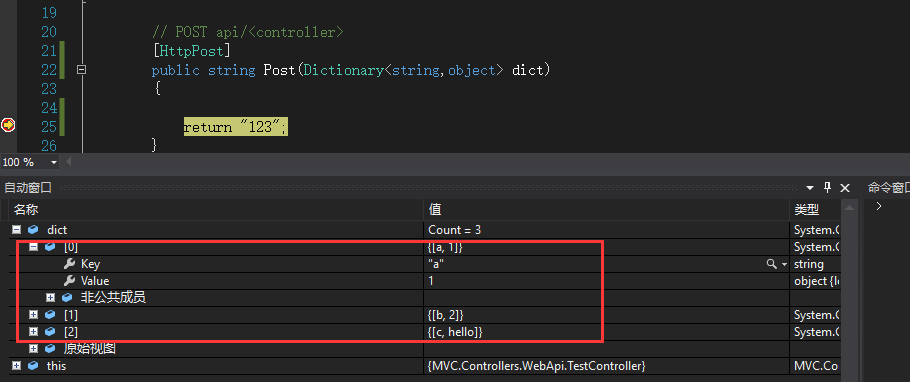Click the // POST api/<controller> comment
The width and height of the screenshot is (910, 382).
[248, 33]
